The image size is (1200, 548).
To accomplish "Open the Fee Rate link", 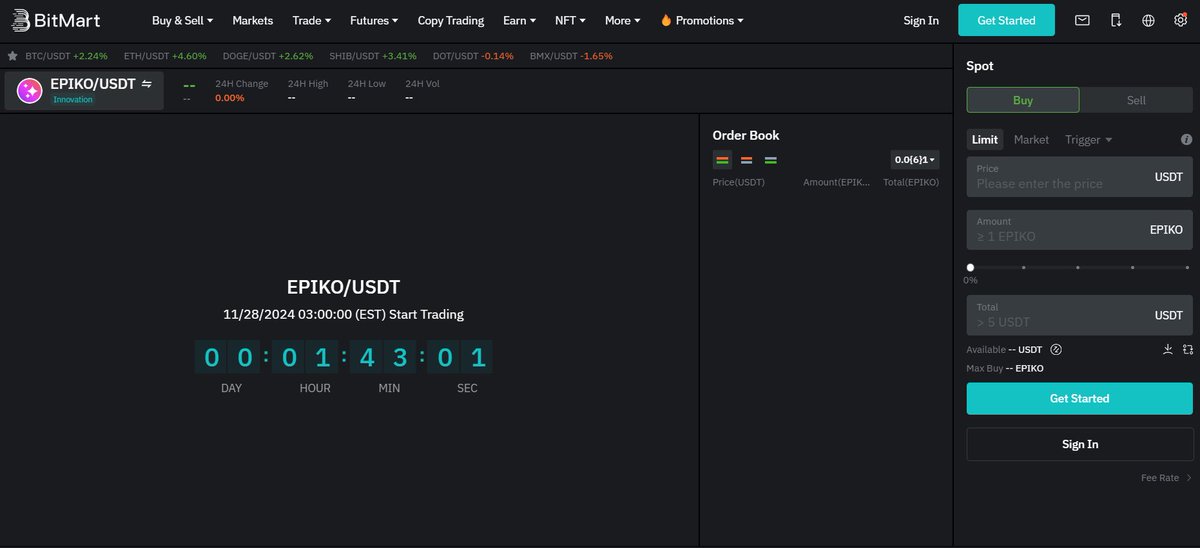I will 1166,478.
